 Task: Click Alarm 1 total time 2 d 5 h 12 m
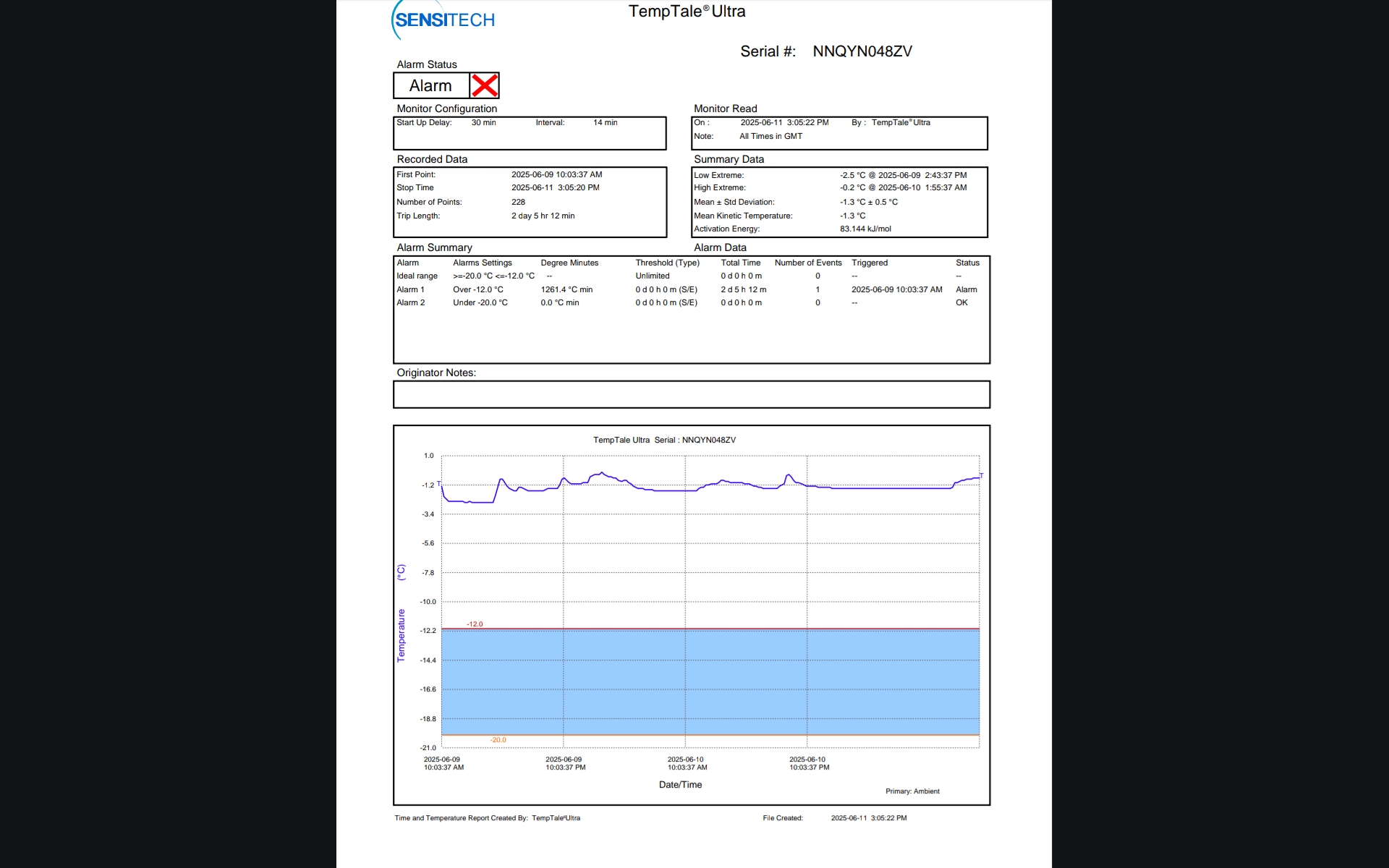743,290
